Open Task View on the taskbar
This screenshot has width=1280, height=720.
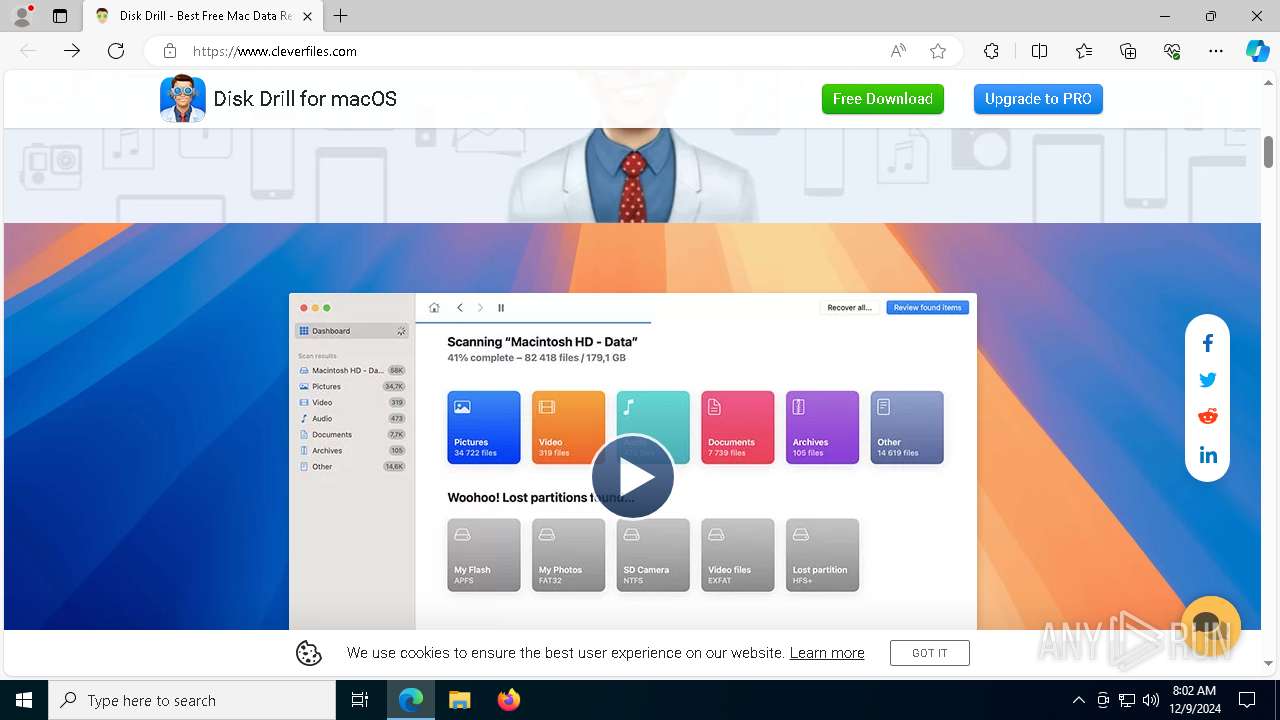point(360,700)
